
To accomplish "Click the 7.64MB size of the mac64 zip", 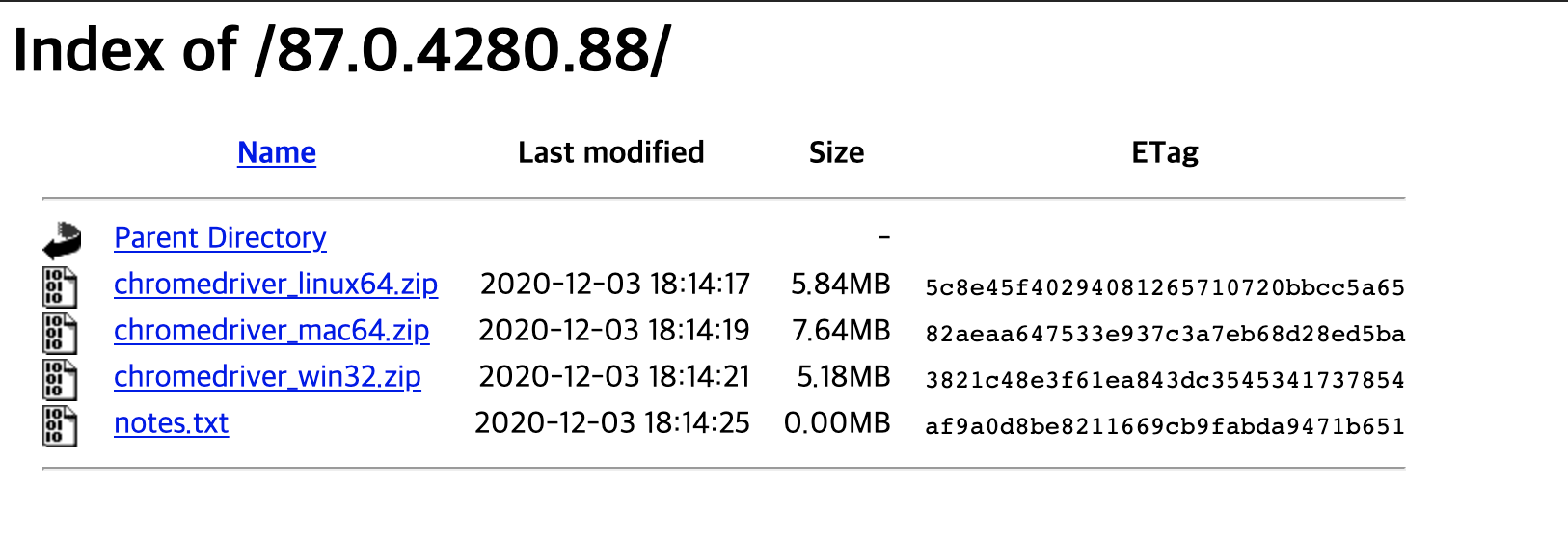I will 841,330.
